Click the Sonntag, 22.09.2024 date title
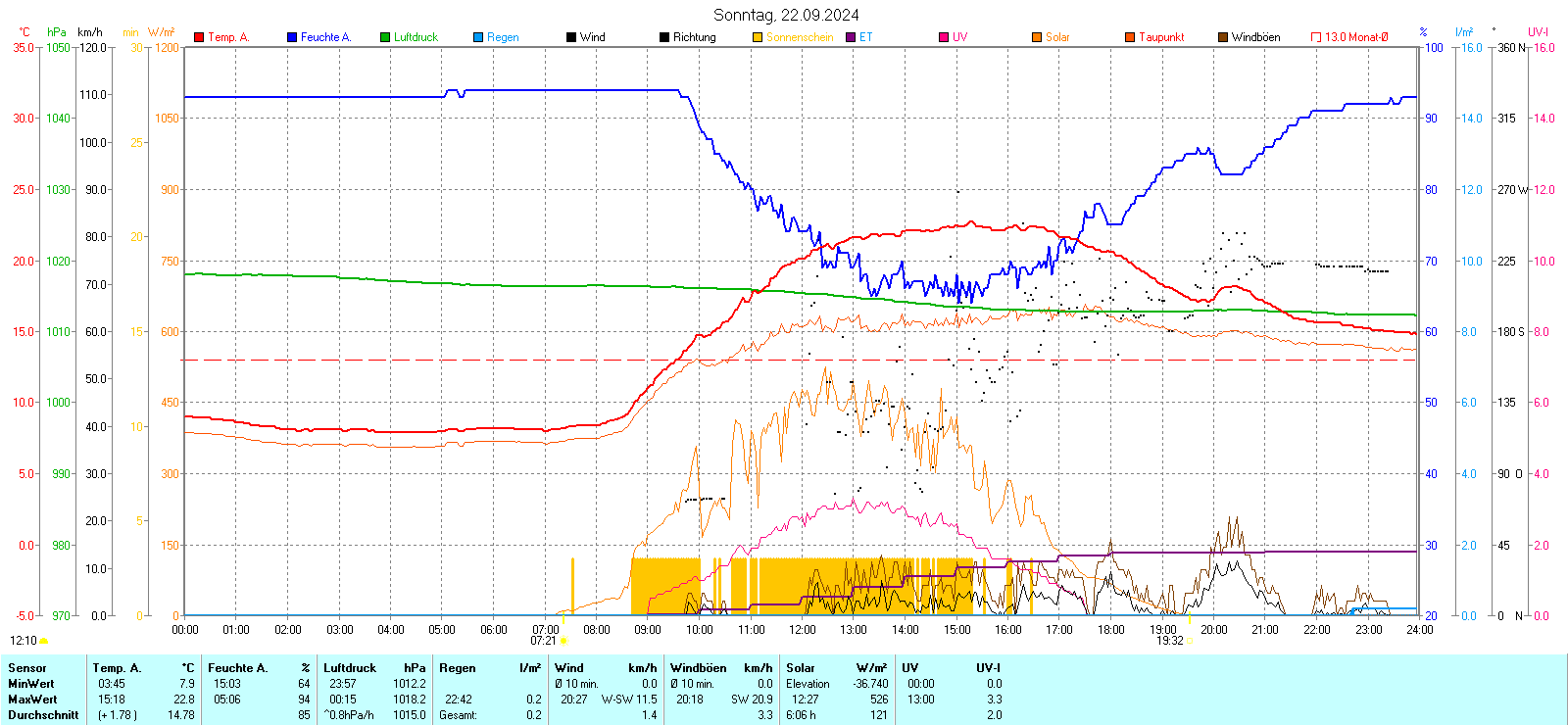 click(x=786, y=15)
